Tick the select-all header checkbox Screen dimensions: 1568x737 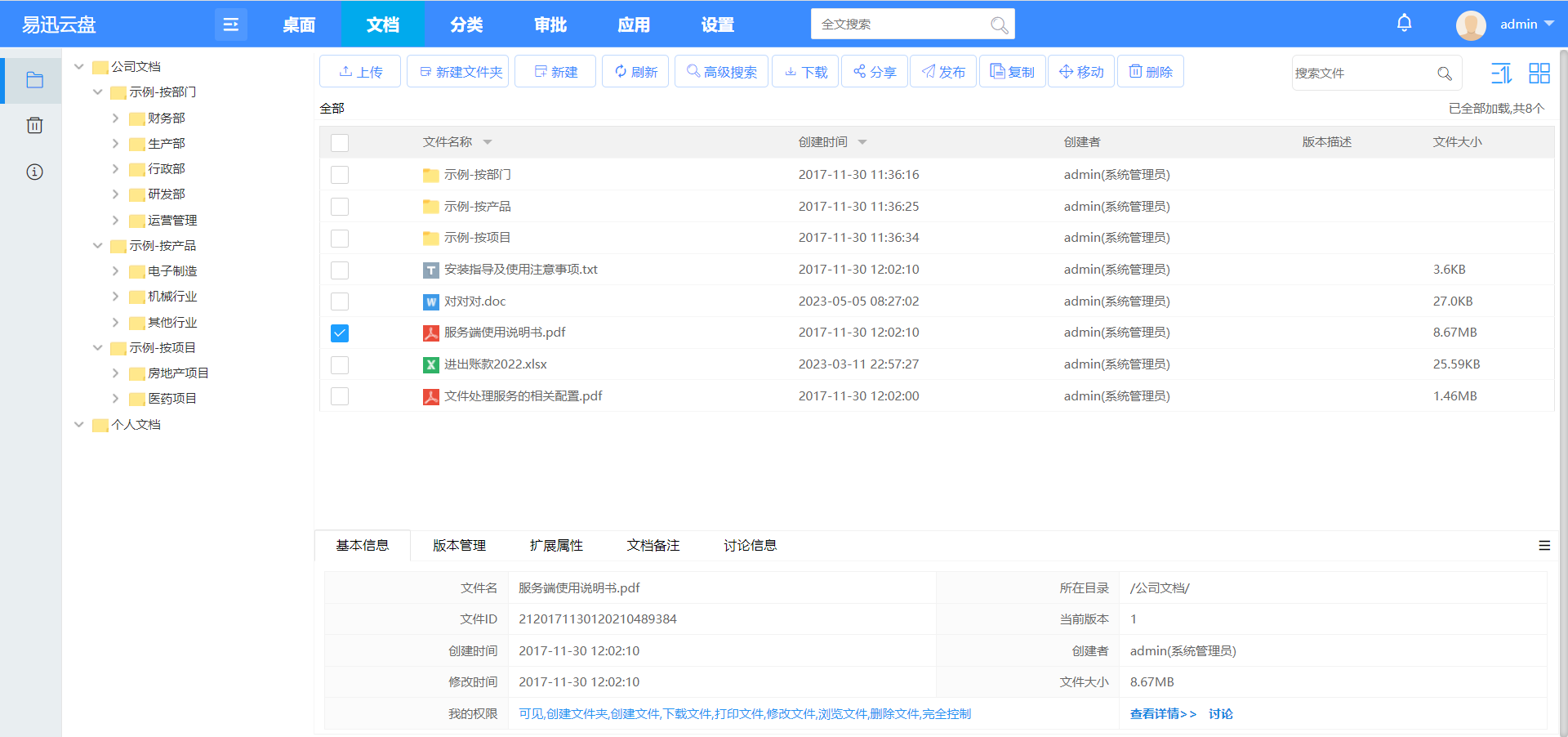point(340,143)
